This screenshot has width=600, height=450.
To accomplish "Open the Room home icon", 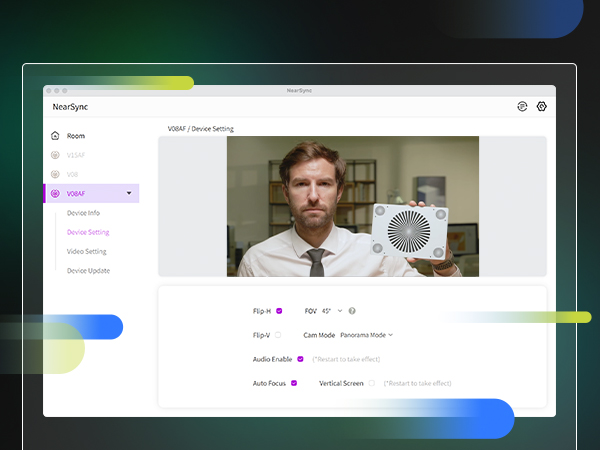I will 55,135.
